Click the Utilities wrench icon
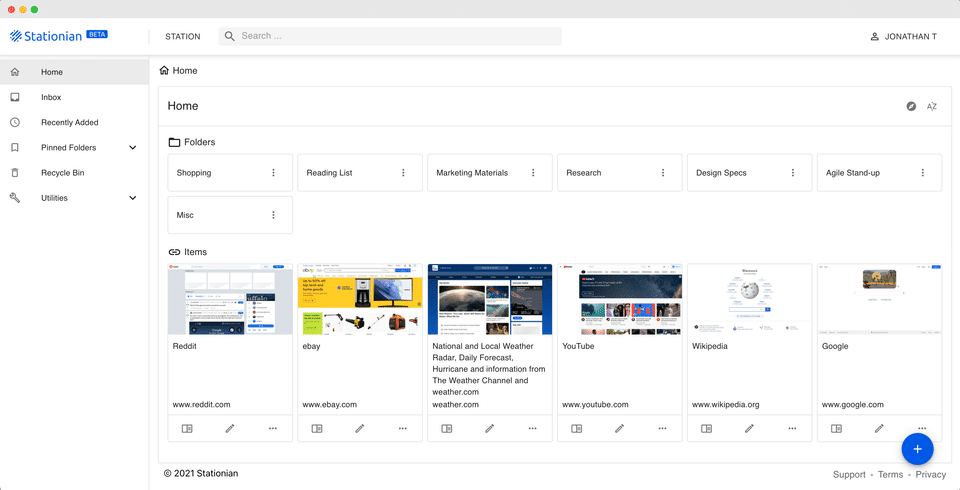The height and width of the screenshot is (490, 960). (15, 198)
